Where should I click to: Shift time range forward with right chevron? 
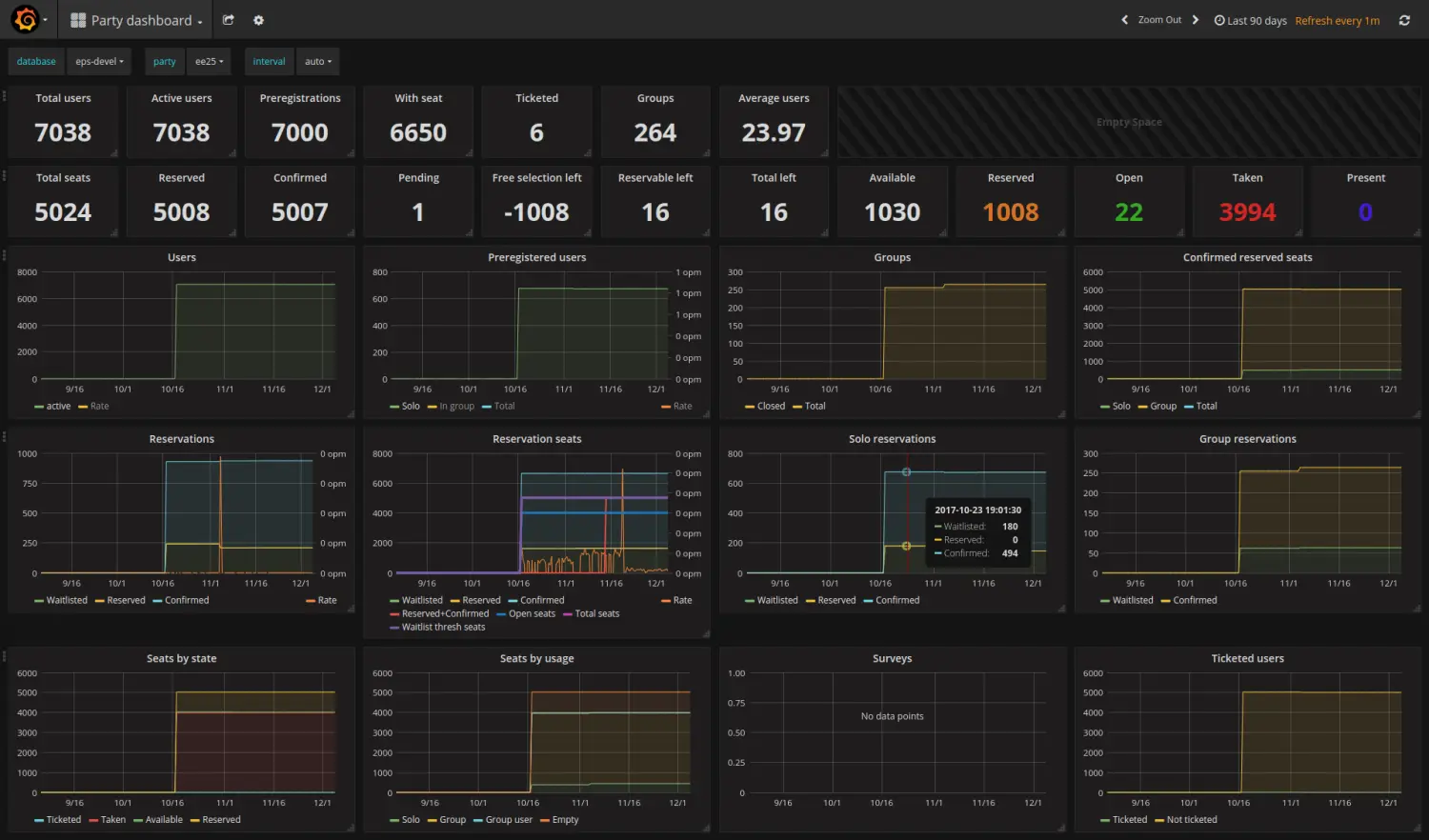1196,20
